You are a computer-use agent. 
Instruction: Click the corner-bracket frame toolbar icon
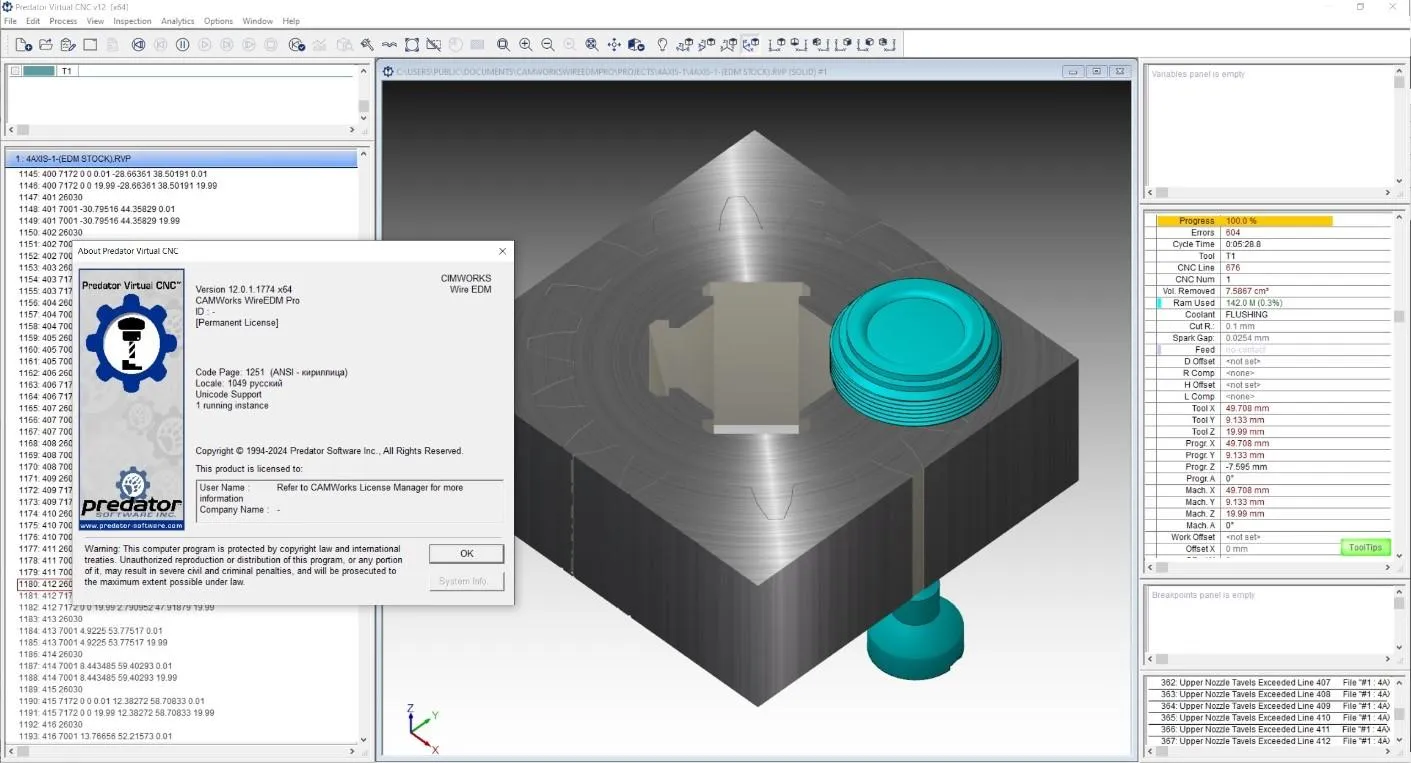(412, 45)
